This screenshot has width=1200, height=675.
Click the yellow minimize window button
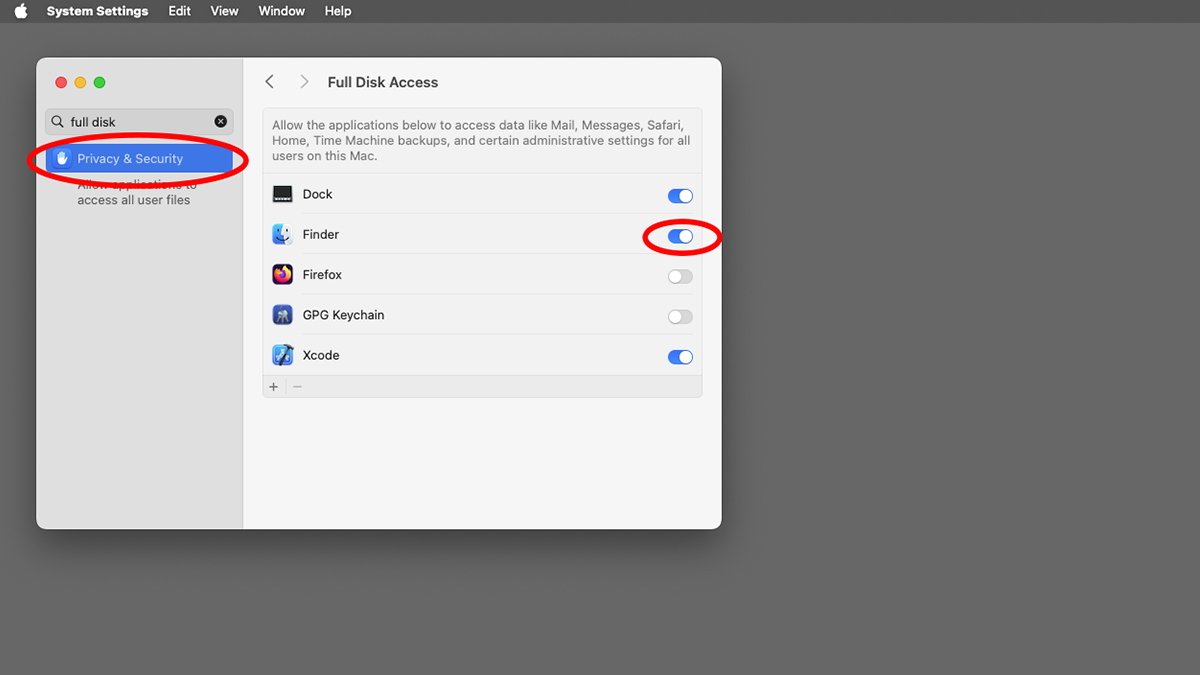pyautogui.click(x=80, y=82)
